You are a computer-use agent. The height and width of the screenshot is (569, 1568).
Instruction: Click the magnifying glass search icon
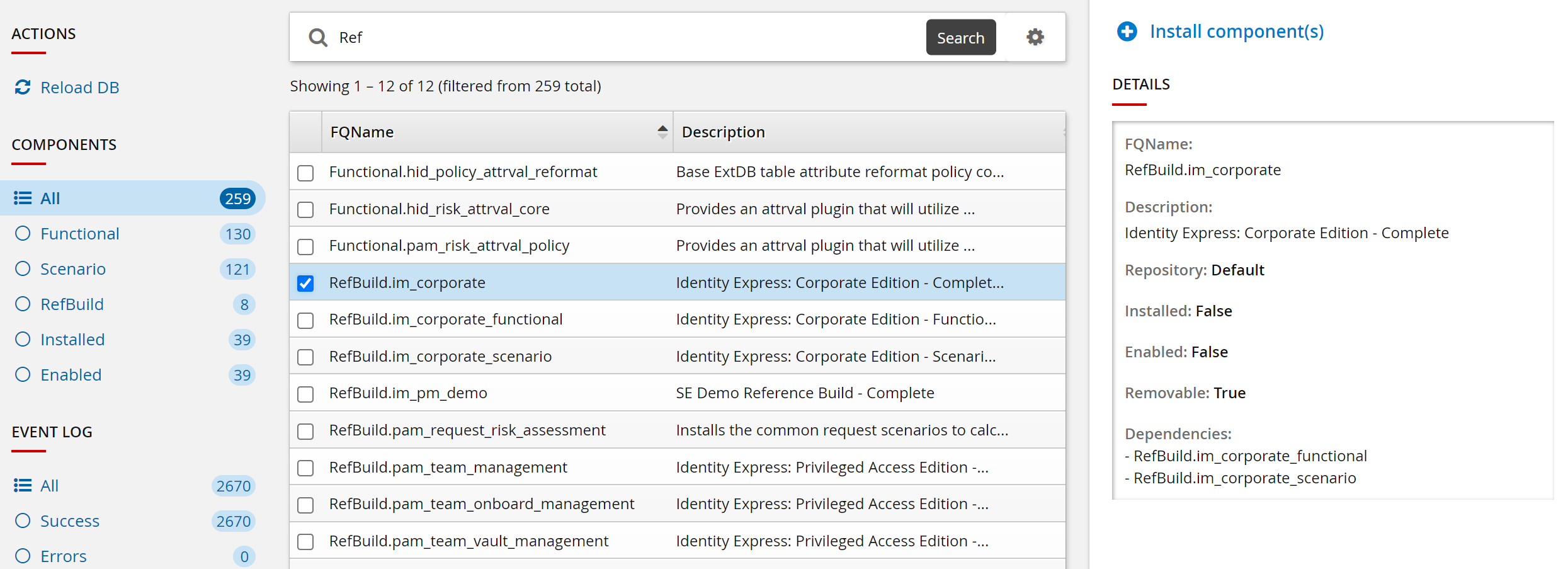(x=318, y=38)
